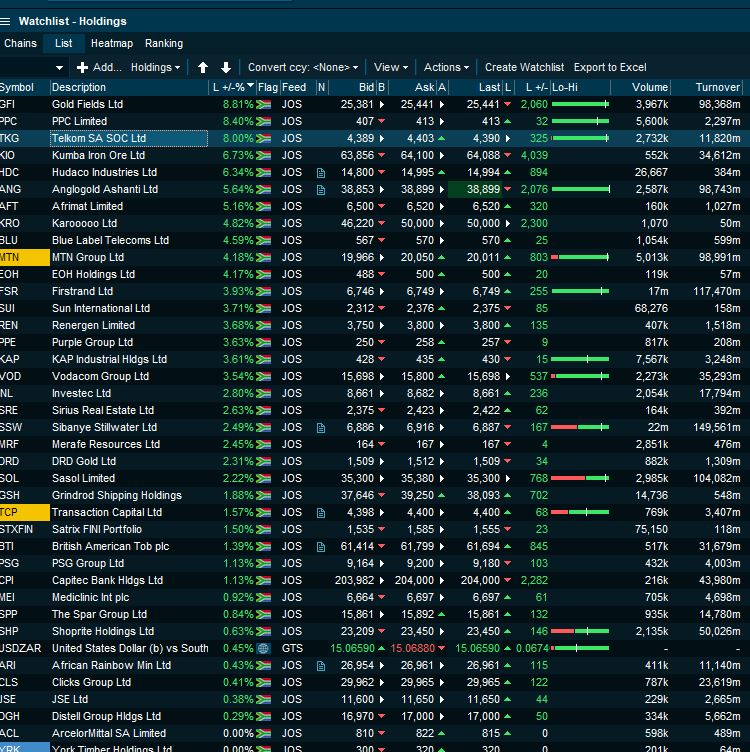The height and width of the screenshot is (752, 750).
Task: Expand the Holdings dropdown
Action: click(x=155, y=68)
